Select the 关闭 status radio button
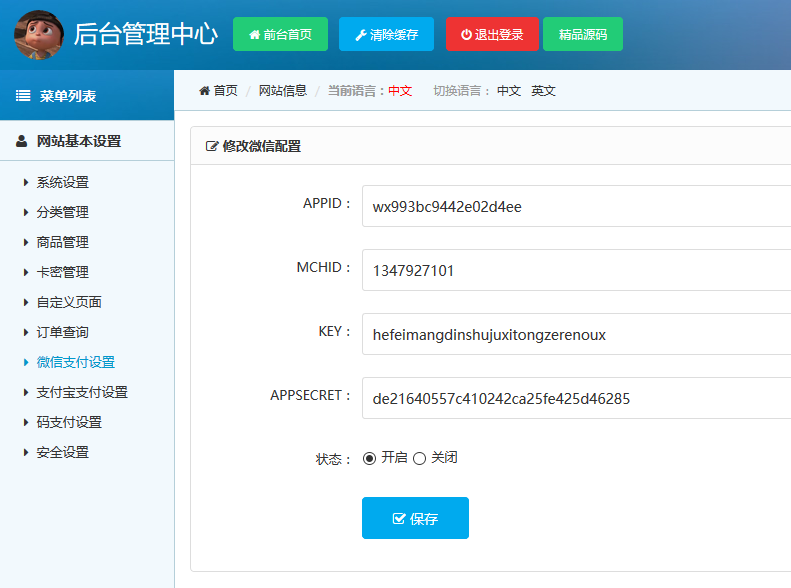The width and height of the screenshot is (791, 588). point(420,458)
